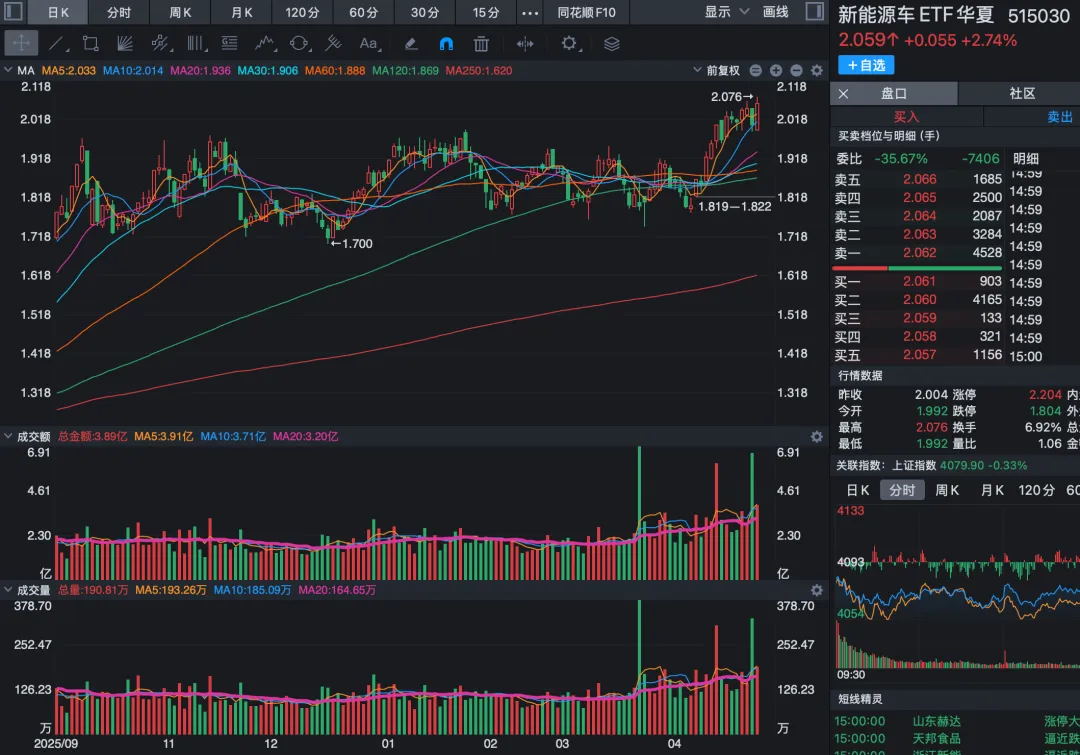Image resolution: width=1080 pixels, height=755 pixels.
Task: Toggle the magnet snap tool
Action: pyautogui.click(x=446, y=44)
